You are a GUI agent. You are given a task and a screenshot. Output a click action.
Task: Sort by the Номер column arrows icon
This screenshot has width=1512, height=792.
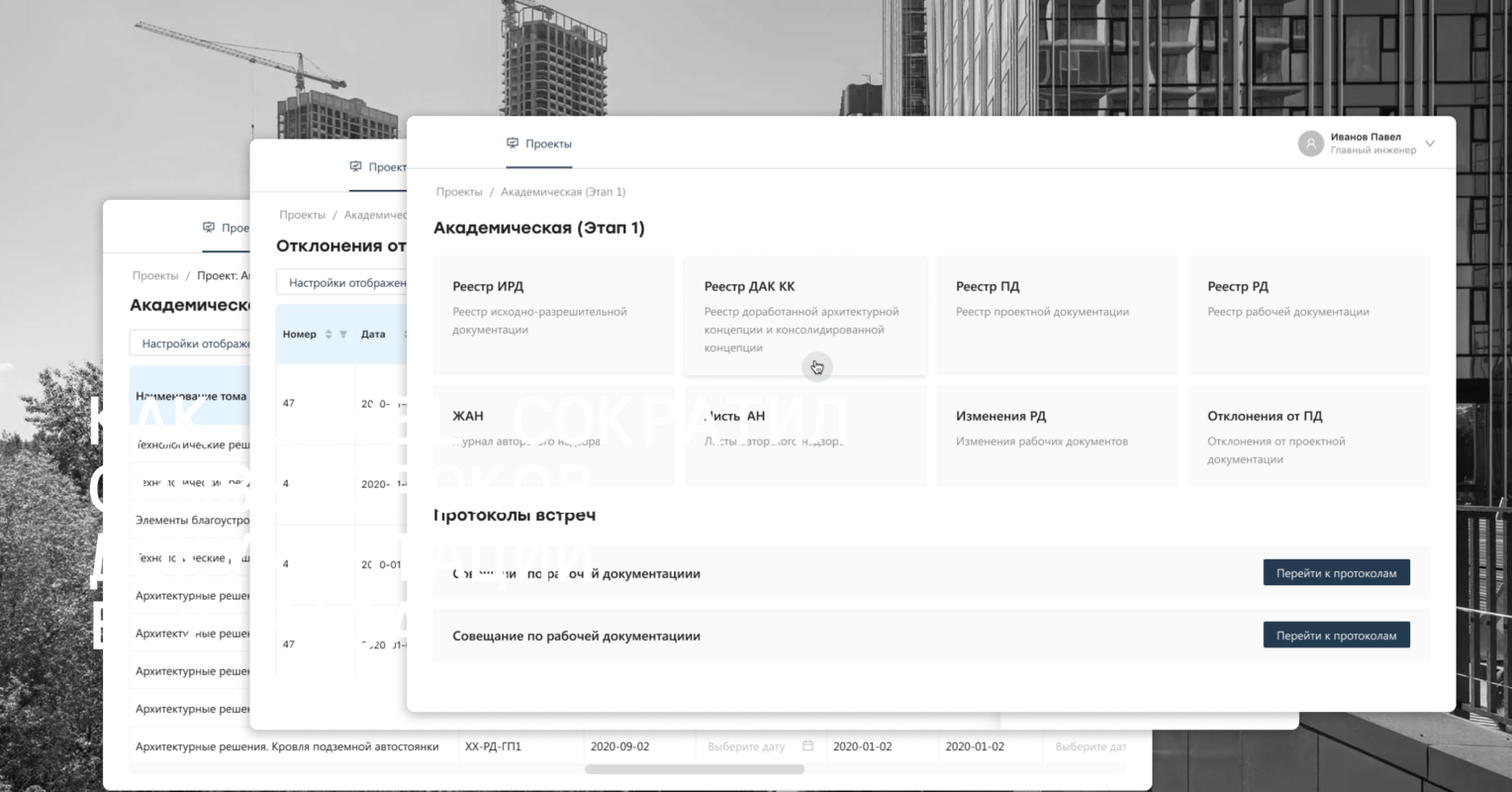[x=329, y=335]
